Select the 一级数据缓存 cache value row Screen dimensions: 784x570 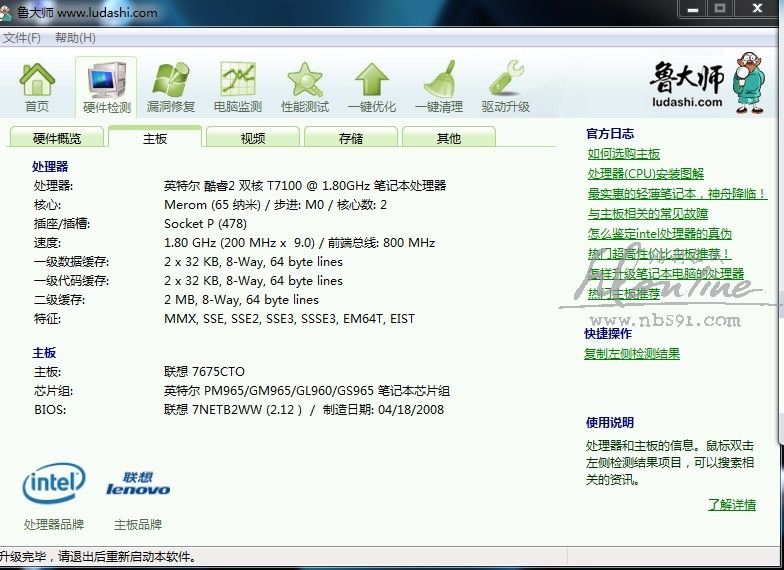click(253, 262)
